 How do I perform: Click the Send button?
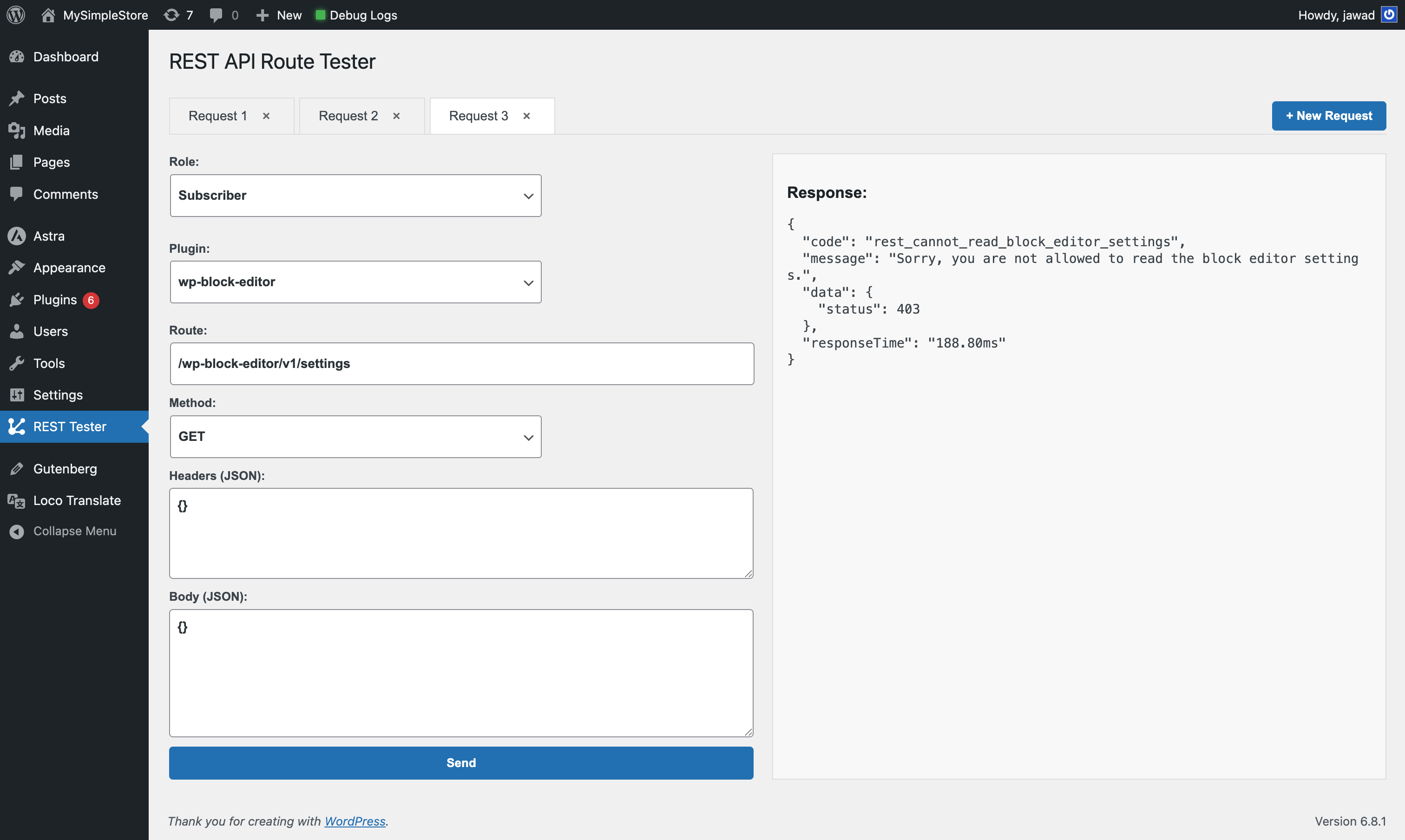461,763
